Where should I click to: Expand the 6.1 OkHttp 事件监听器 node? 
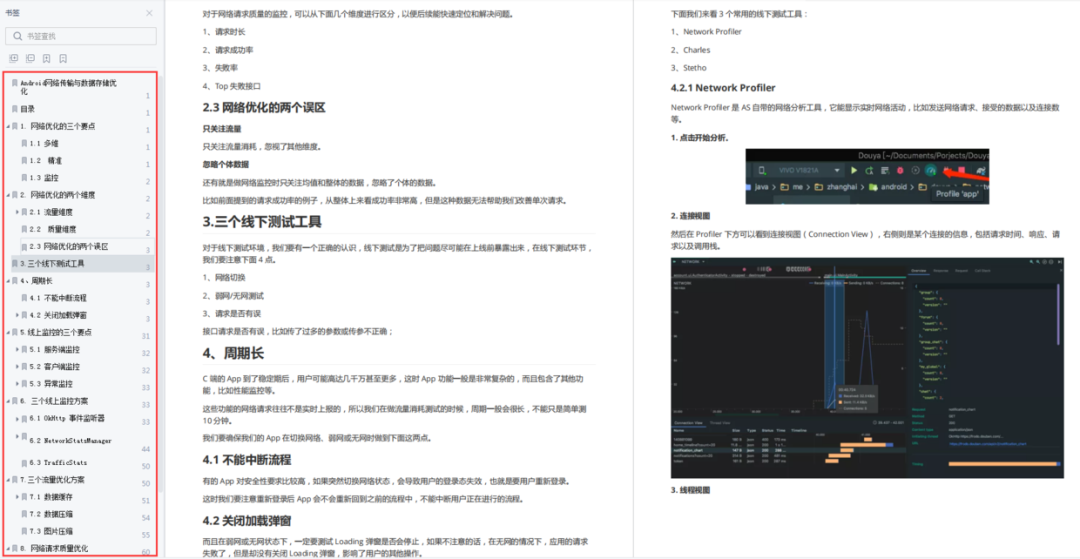(17, 418)
